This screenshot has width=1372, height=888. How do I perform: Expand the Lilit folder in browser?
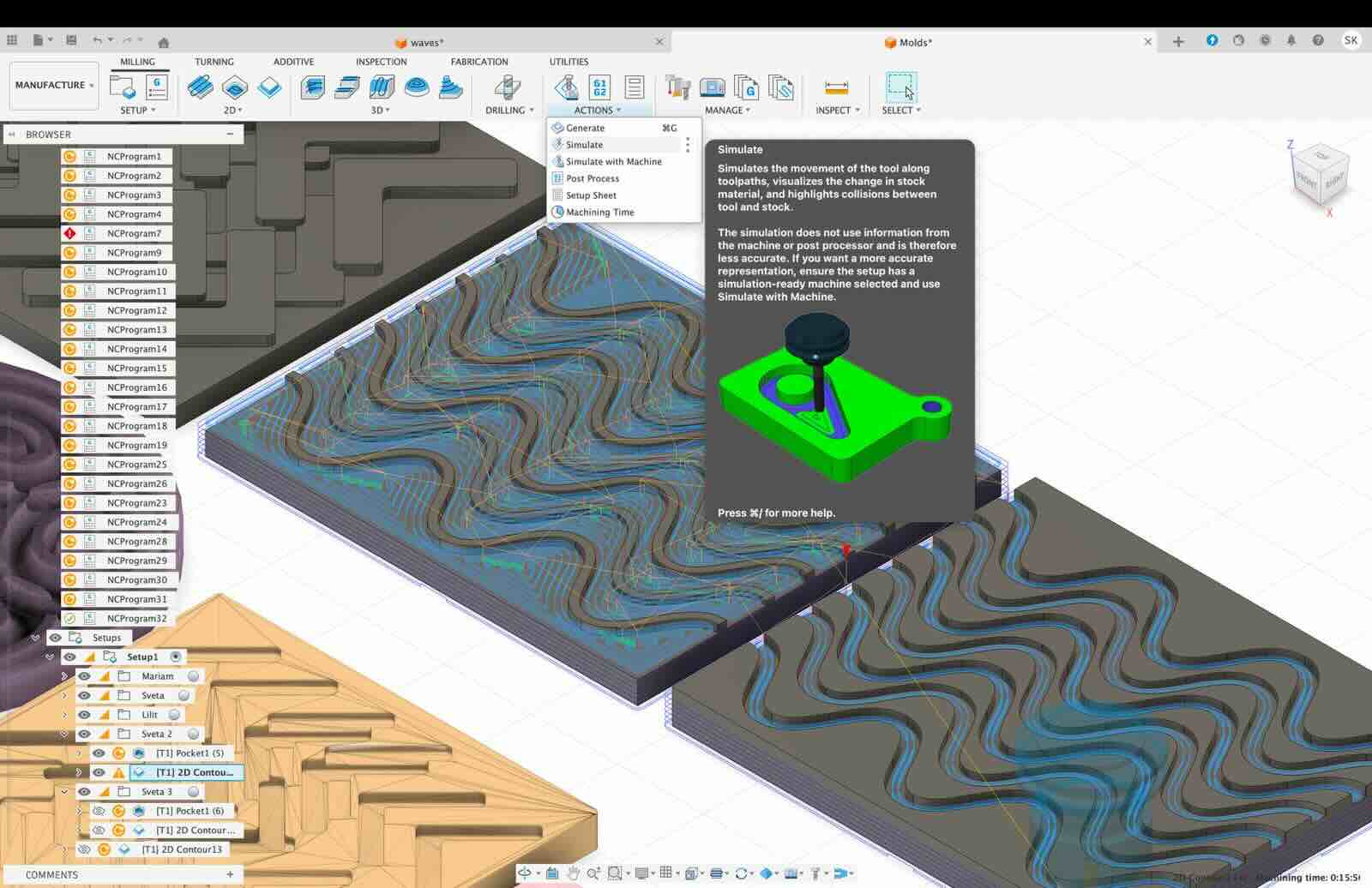coord(64,715)
